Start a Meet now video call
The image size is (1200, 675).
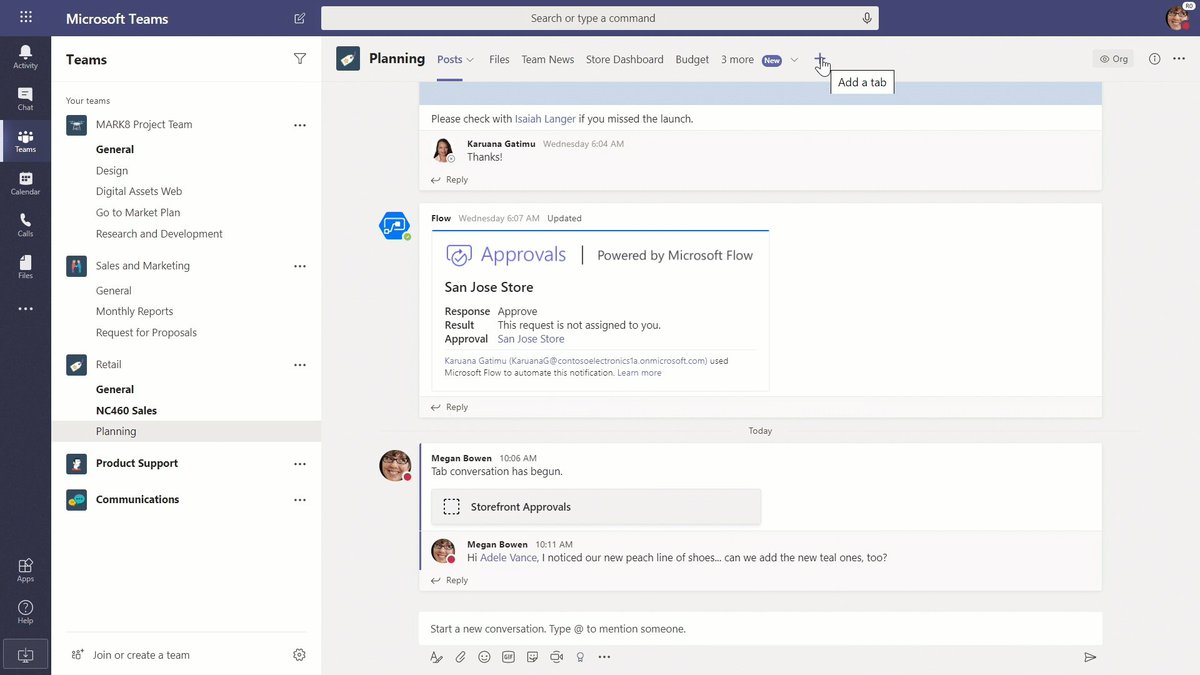click(x=556, y=657)
